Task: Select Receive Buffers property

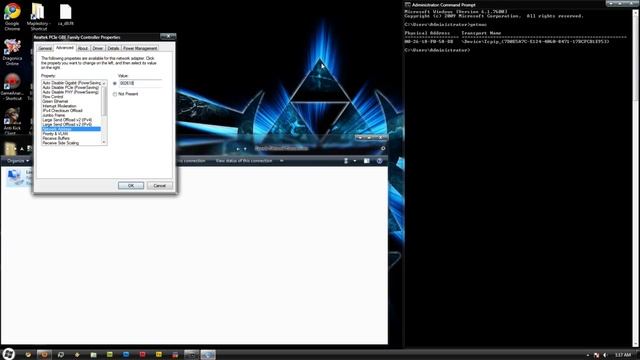Action: [71, 138]
